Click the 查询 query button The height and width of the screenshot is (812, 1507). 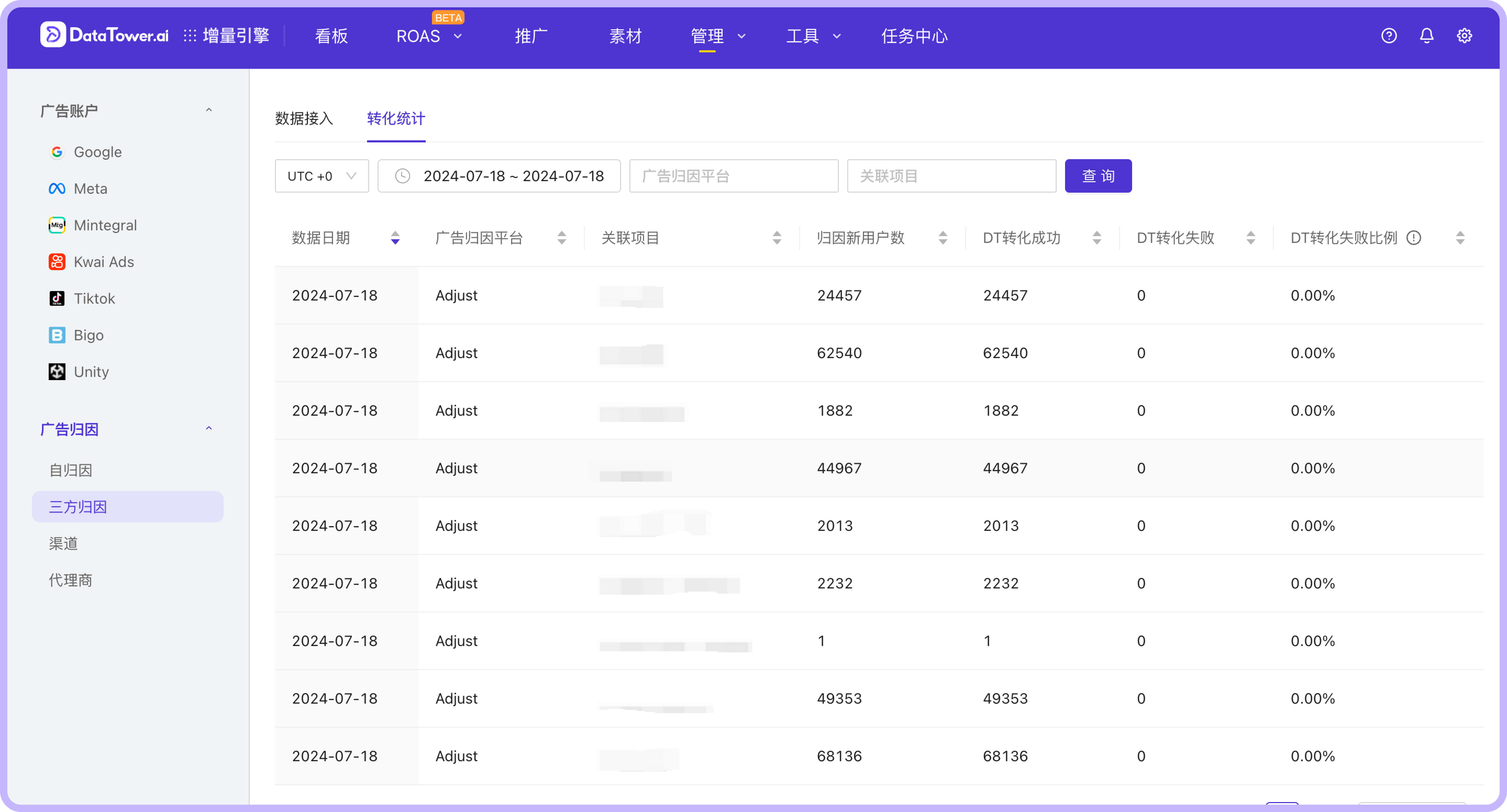1098,175
